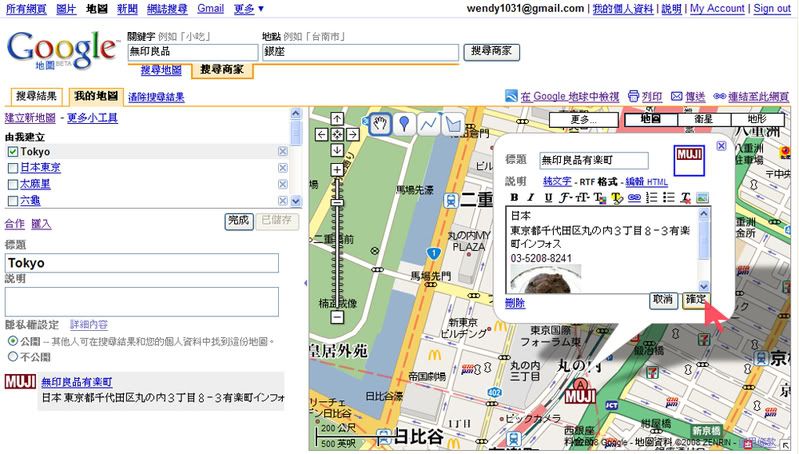Viewport: 799px width, 454px height.
Task: Switch to the 搜尋結果 tab
Action: tap(37, 97)
